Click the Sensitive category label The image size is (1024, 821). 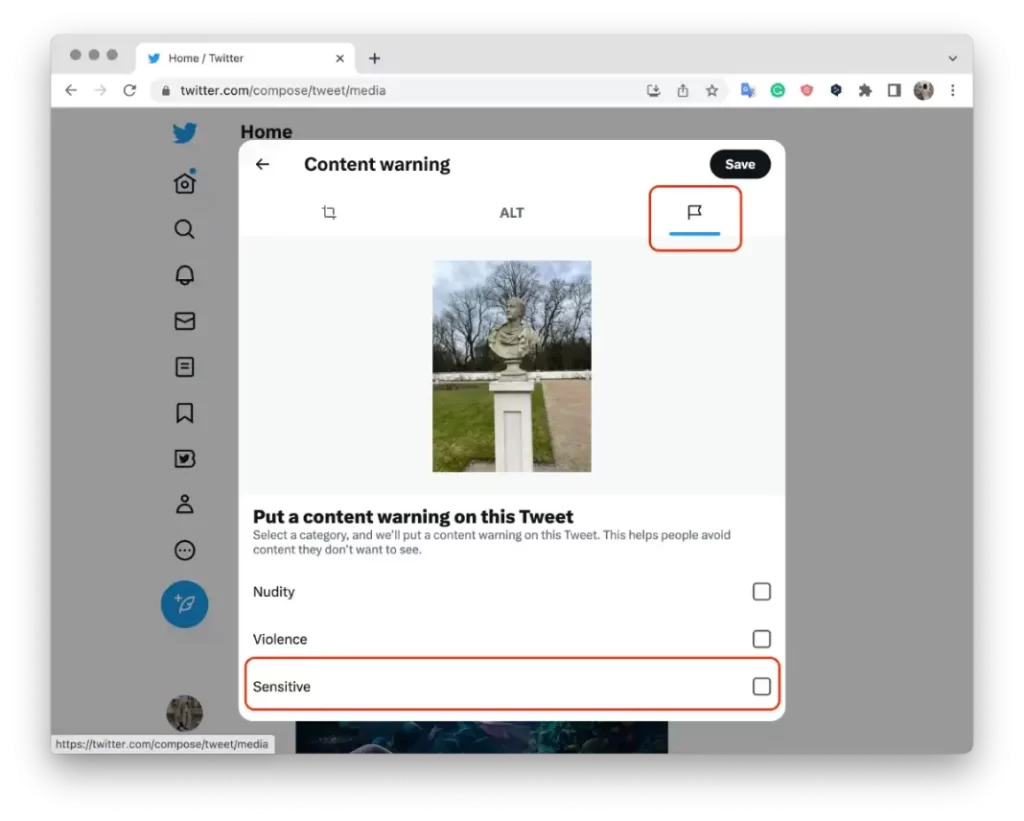tap(281, 686)
